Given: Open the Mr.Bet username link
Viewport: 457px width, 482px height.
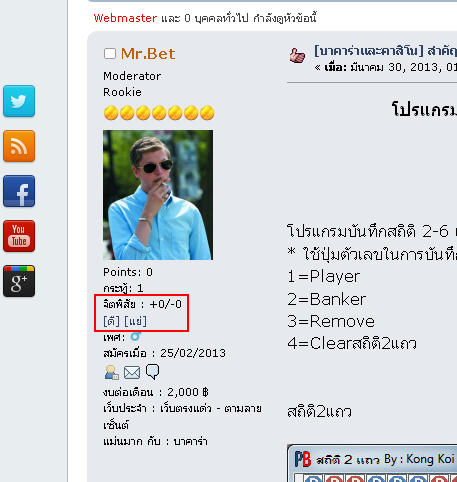Looking at the screenshot, I should tap(148, 54).
